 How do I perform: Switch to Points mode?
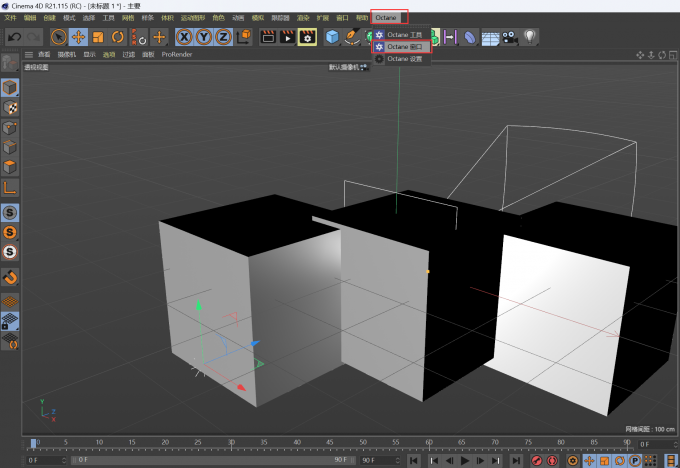(10, 128)
